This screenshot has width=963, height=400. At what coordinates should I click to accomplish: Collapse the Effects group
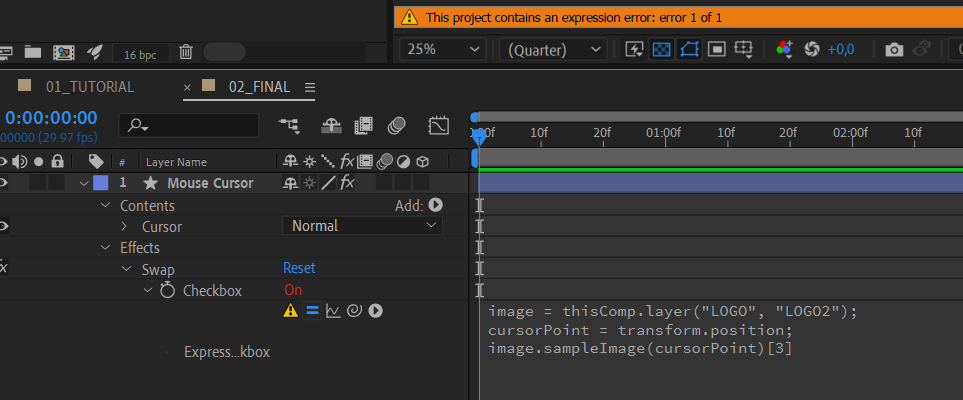105,248
